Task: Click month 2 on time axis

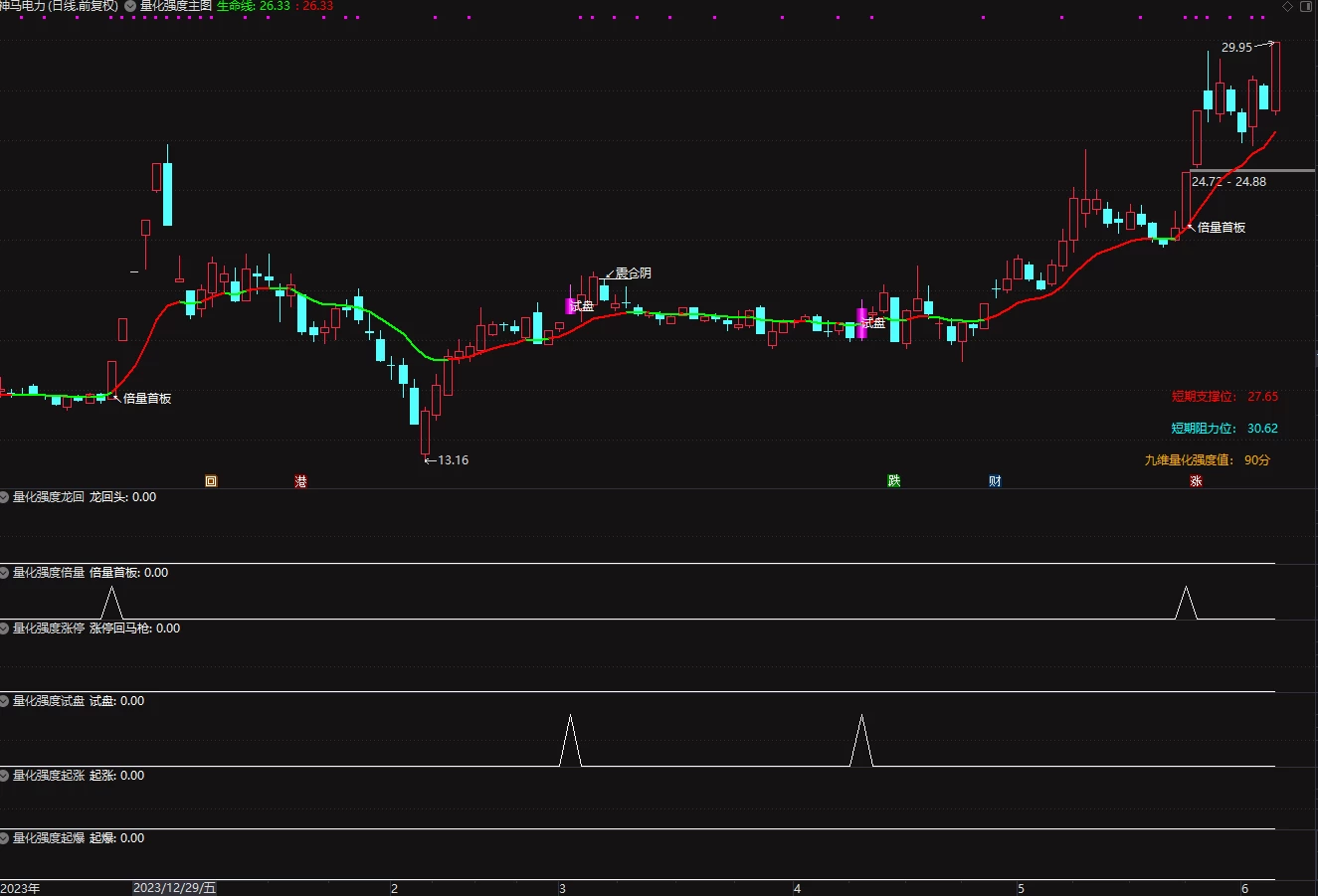Action: tap(394, 888)
